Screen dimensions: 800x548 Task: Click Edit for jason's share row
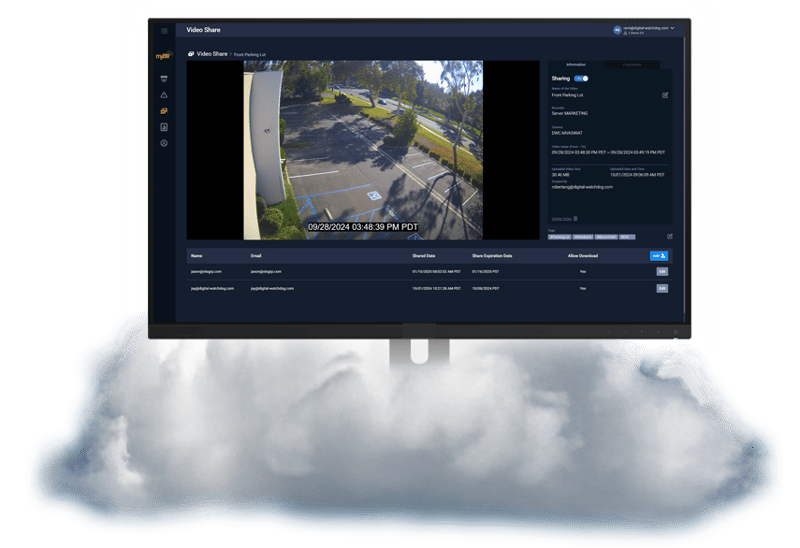pos(662,271)
